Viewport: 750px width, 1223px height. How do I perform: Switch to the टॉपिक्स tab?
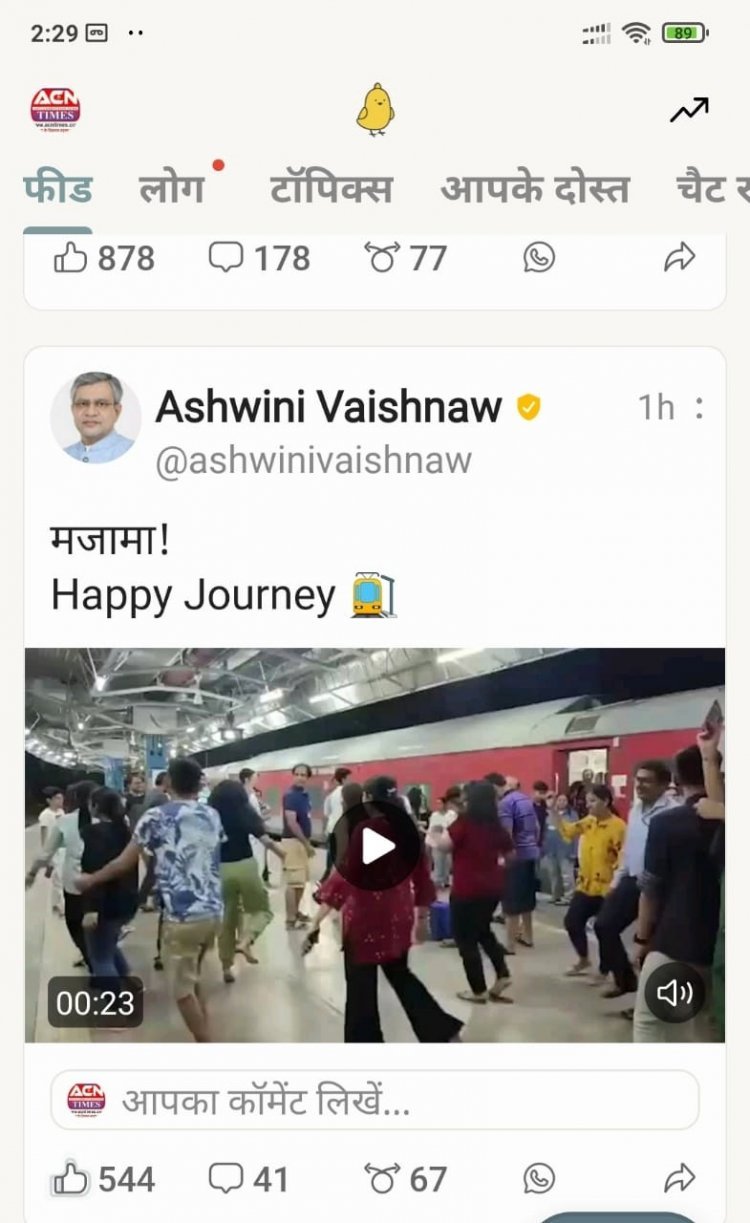coord(330,189)
